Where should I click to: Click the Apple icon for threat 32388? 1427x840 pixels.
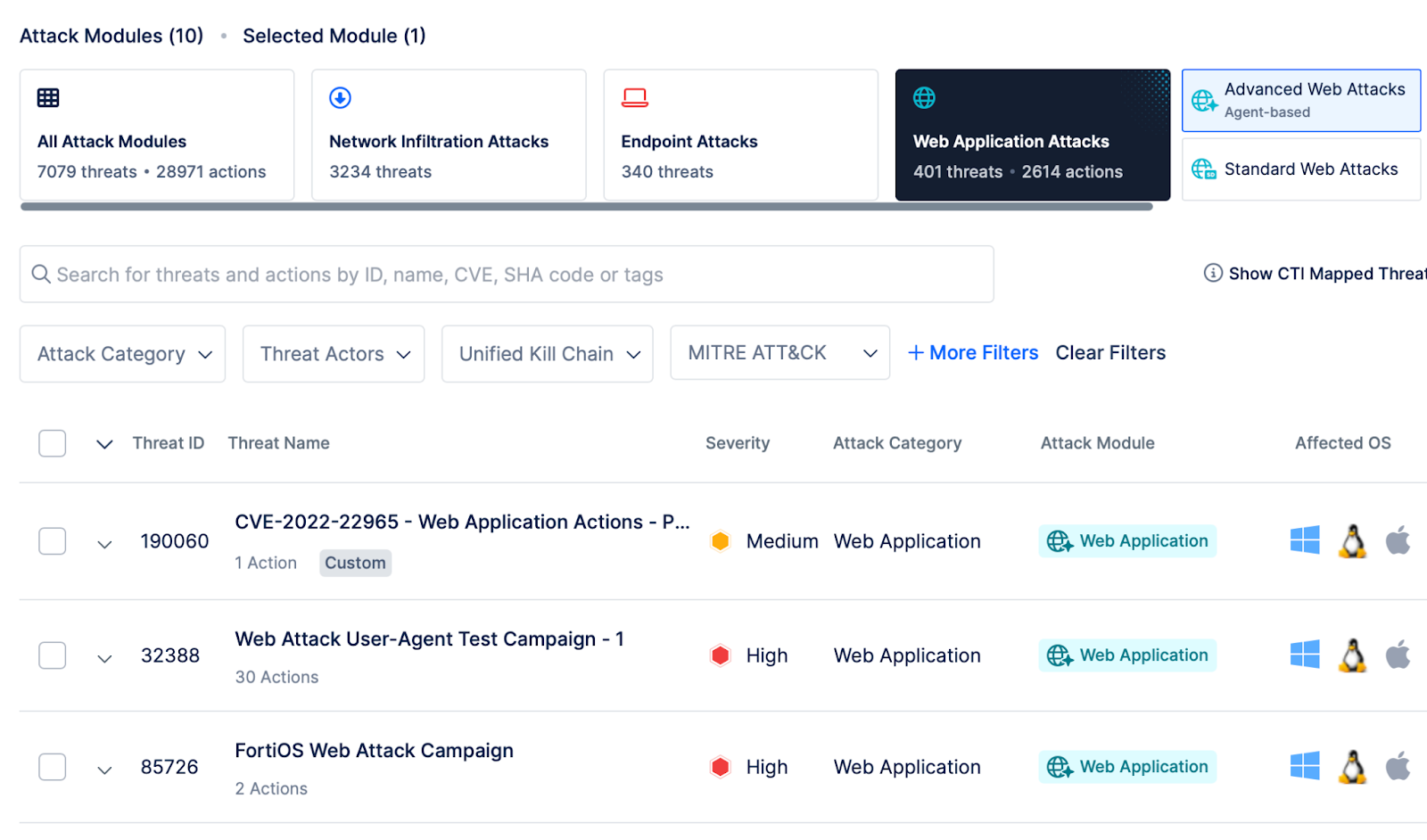click(x=1397, y=655)
